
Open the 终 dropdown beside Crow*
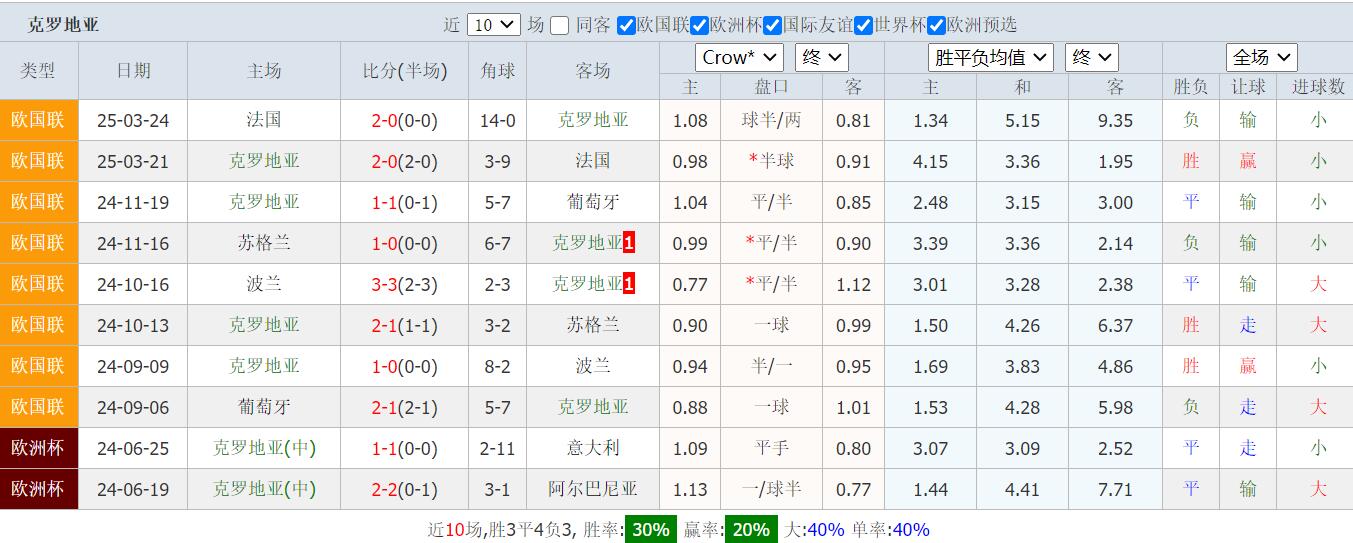(x=821, y=58)
